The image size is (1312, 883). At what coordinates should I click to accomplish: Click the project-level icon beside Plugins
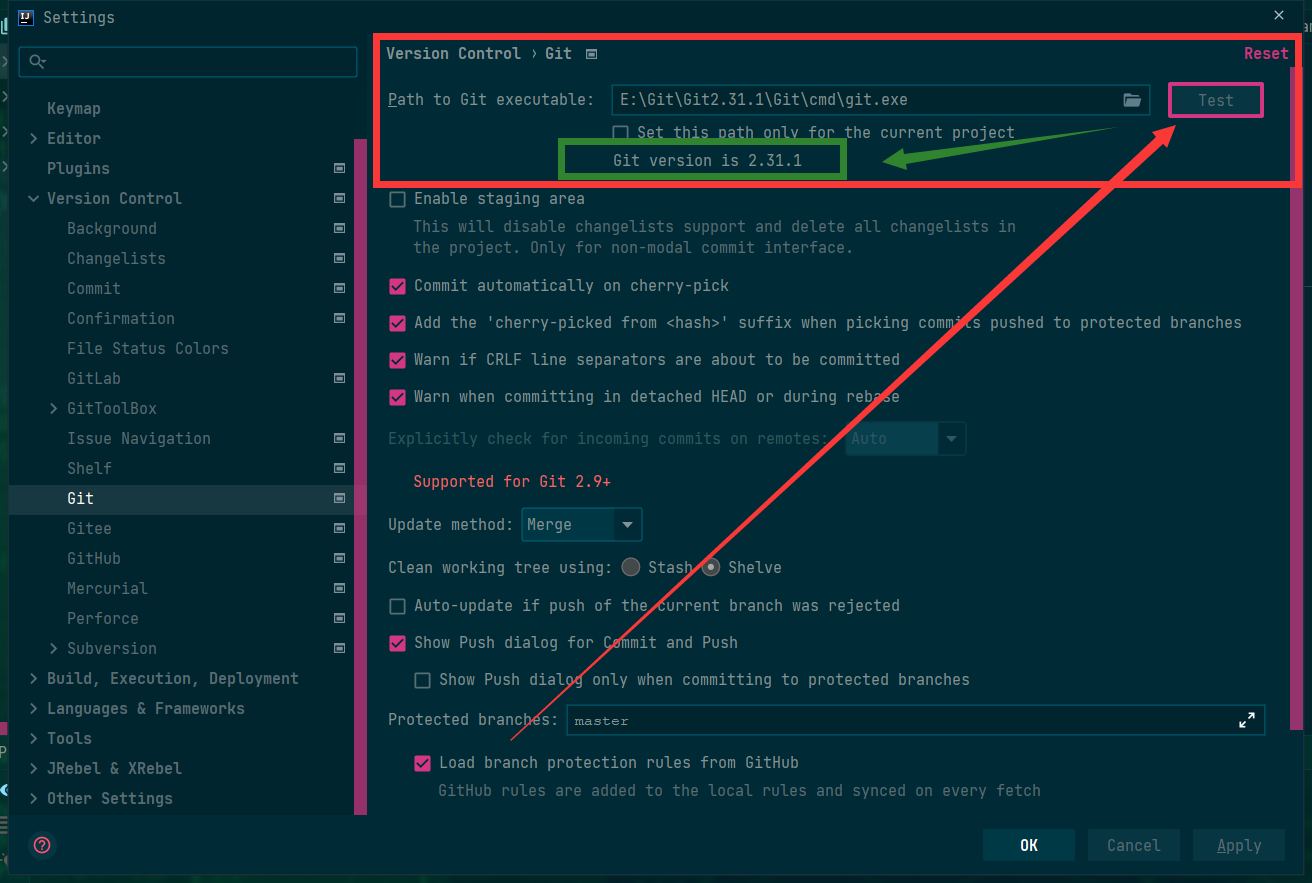[x=340, y=168]
